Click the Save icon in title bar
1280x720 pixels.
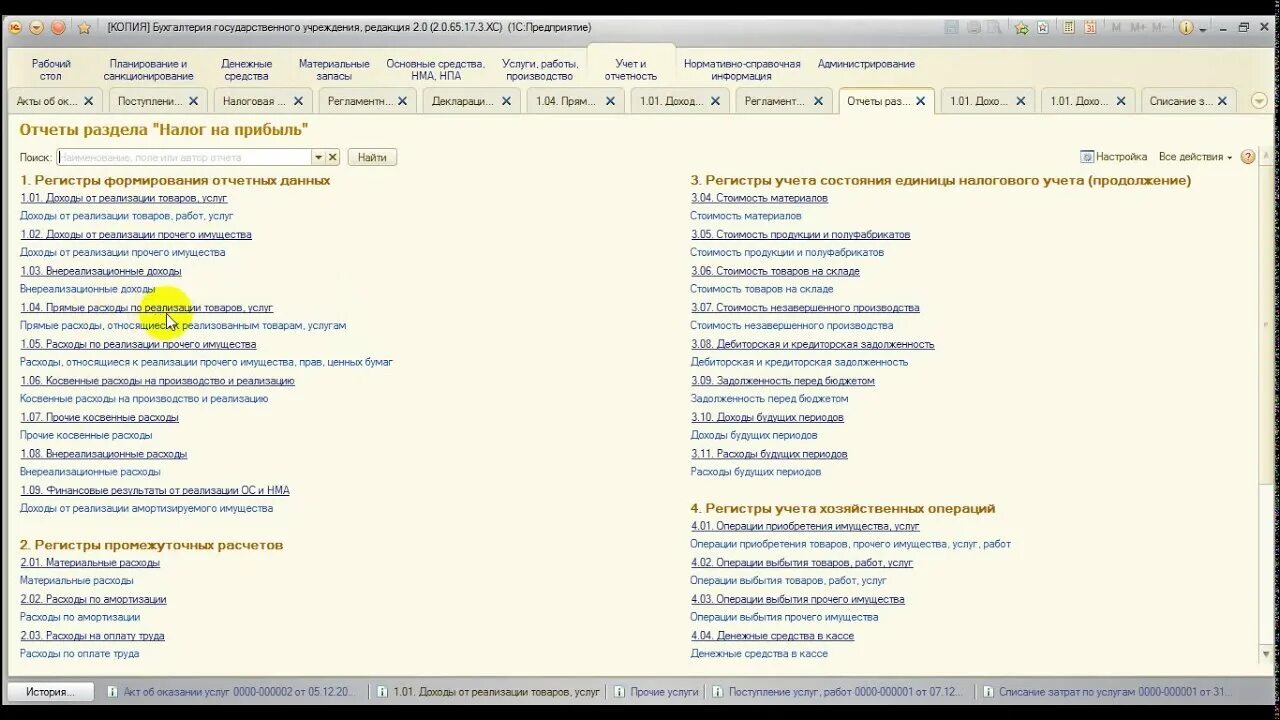[x=951, y=28]
